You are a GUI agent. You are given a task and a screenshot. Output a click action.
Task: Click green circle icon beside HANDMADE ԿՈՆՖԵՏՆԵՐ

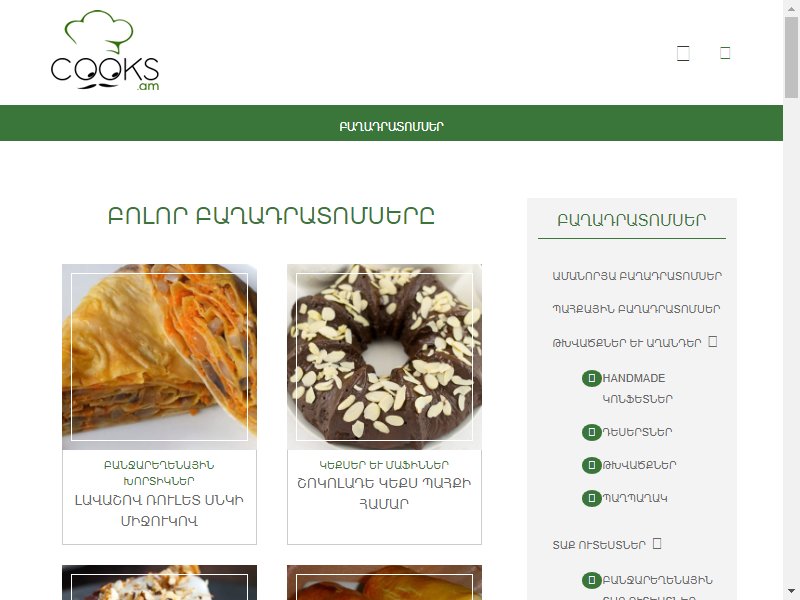591,378
